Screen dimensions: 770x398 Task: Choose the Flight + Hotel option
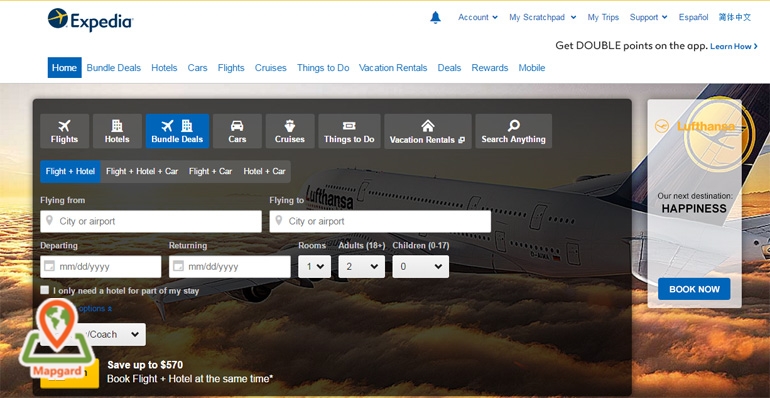70,171
